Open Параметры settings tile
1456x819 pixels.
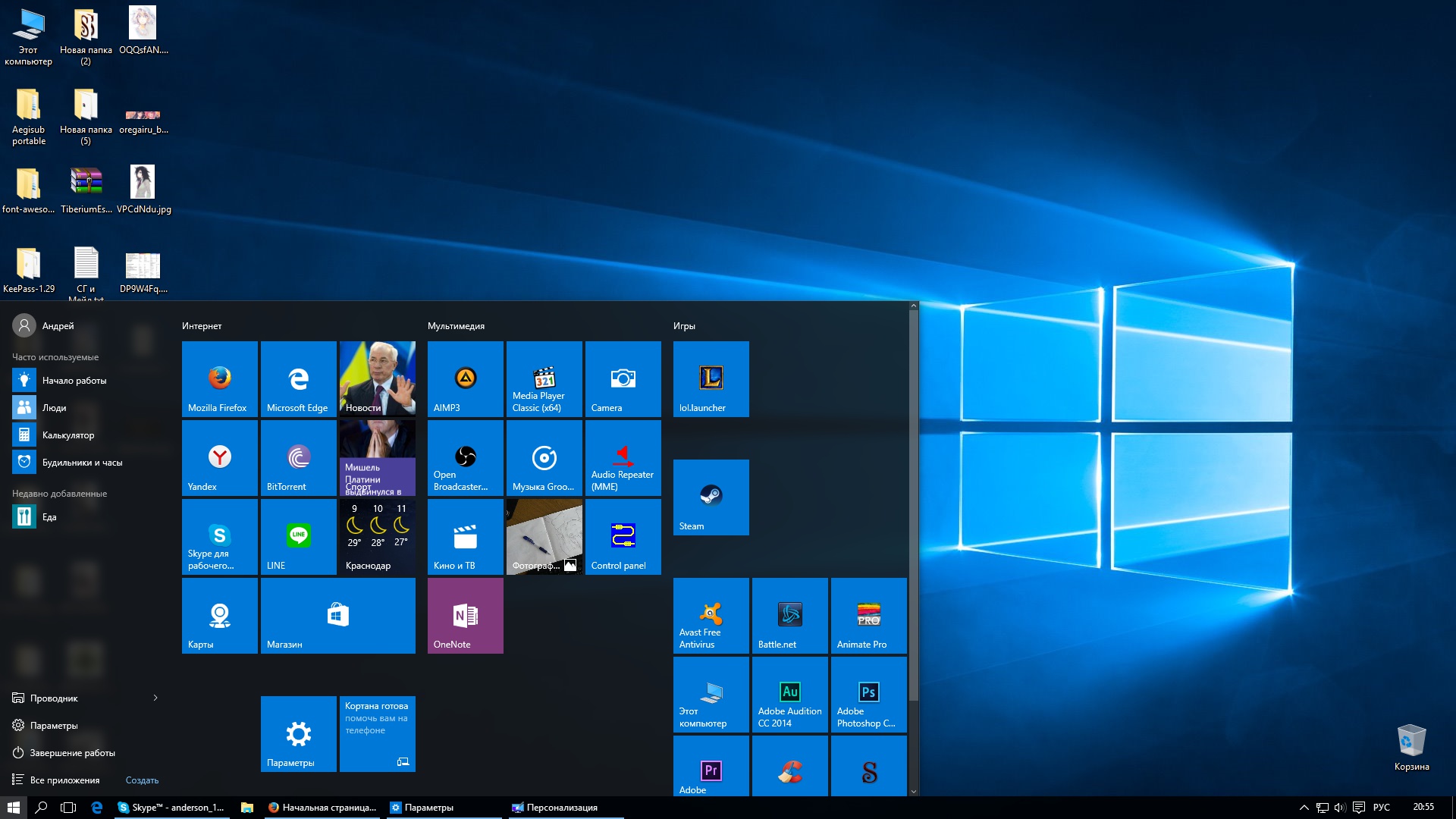click(x=297, y=735)
